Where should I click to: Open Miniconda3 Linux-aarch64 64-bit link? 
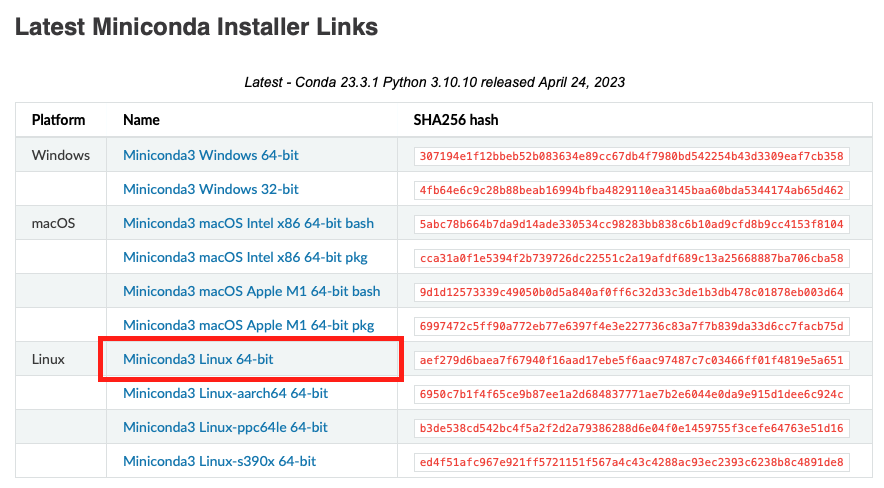[x=226, y=393]
